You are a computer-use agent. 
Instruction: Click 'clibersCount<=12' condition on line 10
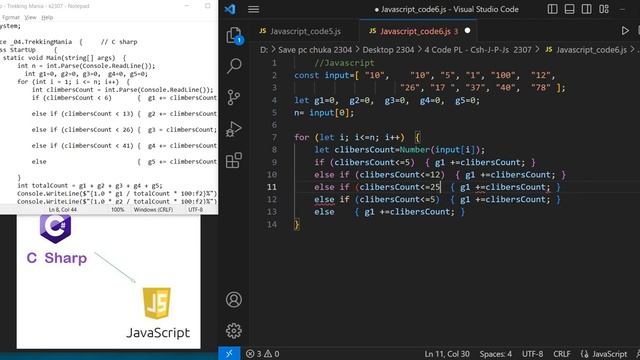pyautogui.click(x=400, y=175)
